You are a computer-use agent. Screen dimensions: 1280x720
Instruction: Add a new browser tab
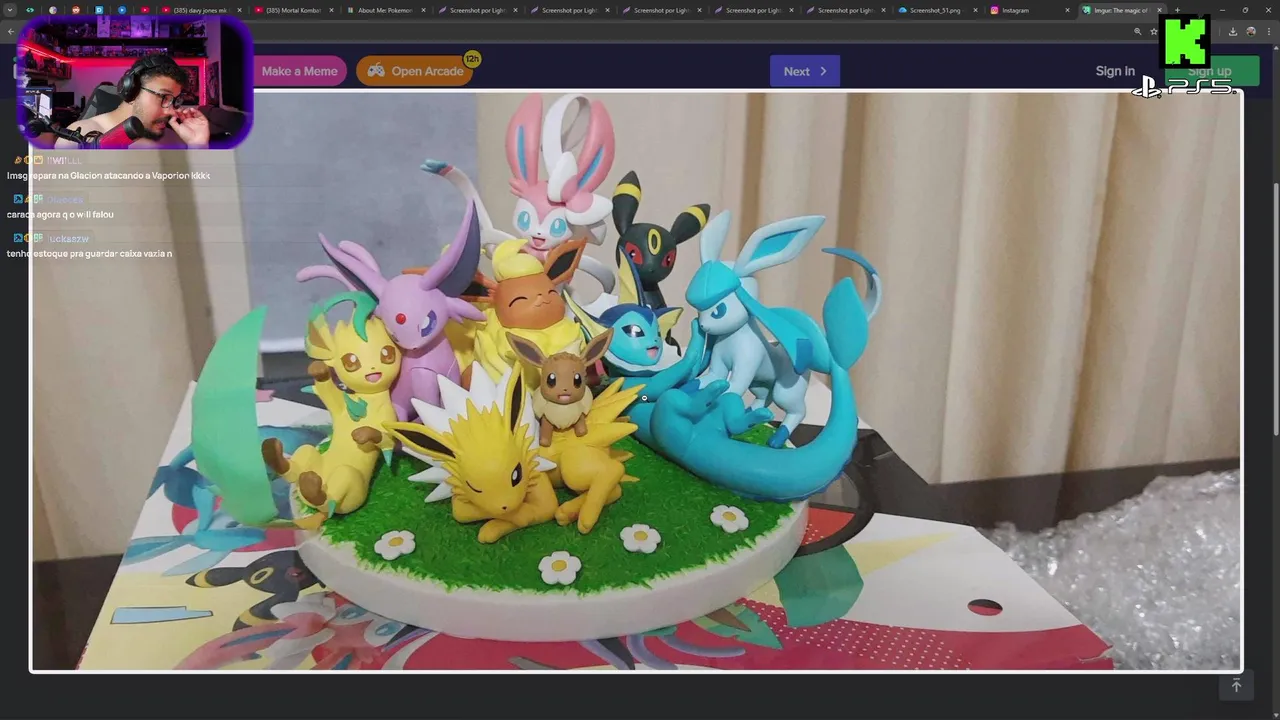(1177, 10)
